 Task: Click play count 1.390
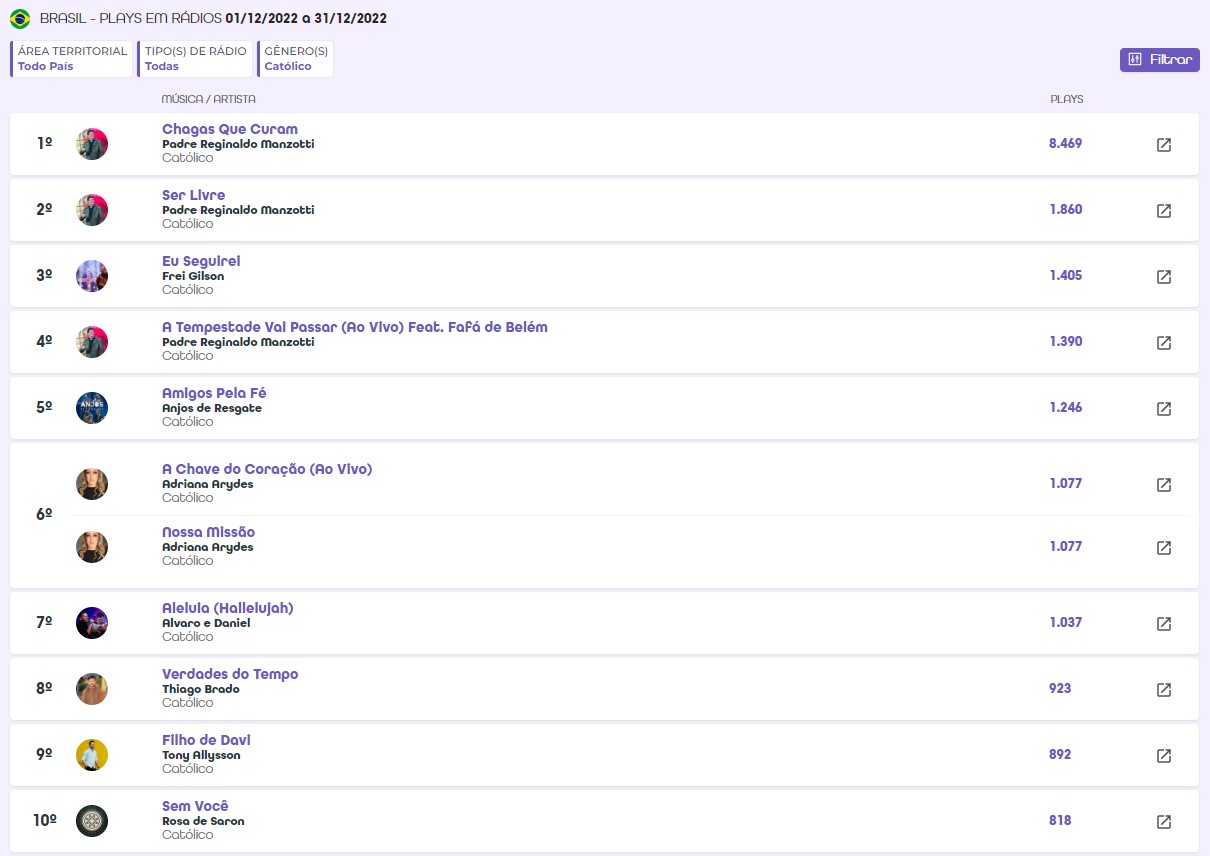(x=1065, y=341)
